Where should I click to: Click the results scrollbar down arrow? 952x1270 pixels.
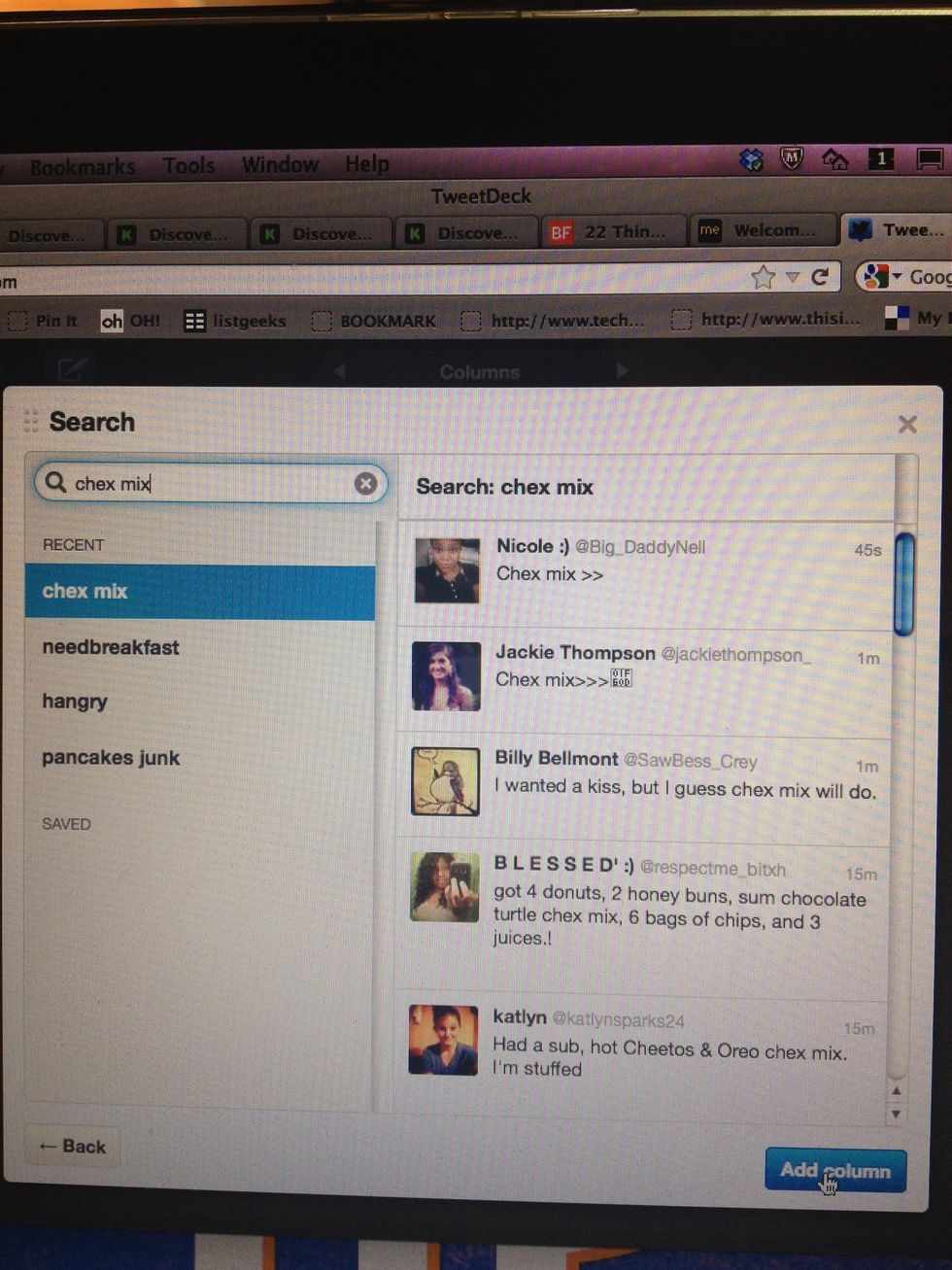pos(896,1114)
